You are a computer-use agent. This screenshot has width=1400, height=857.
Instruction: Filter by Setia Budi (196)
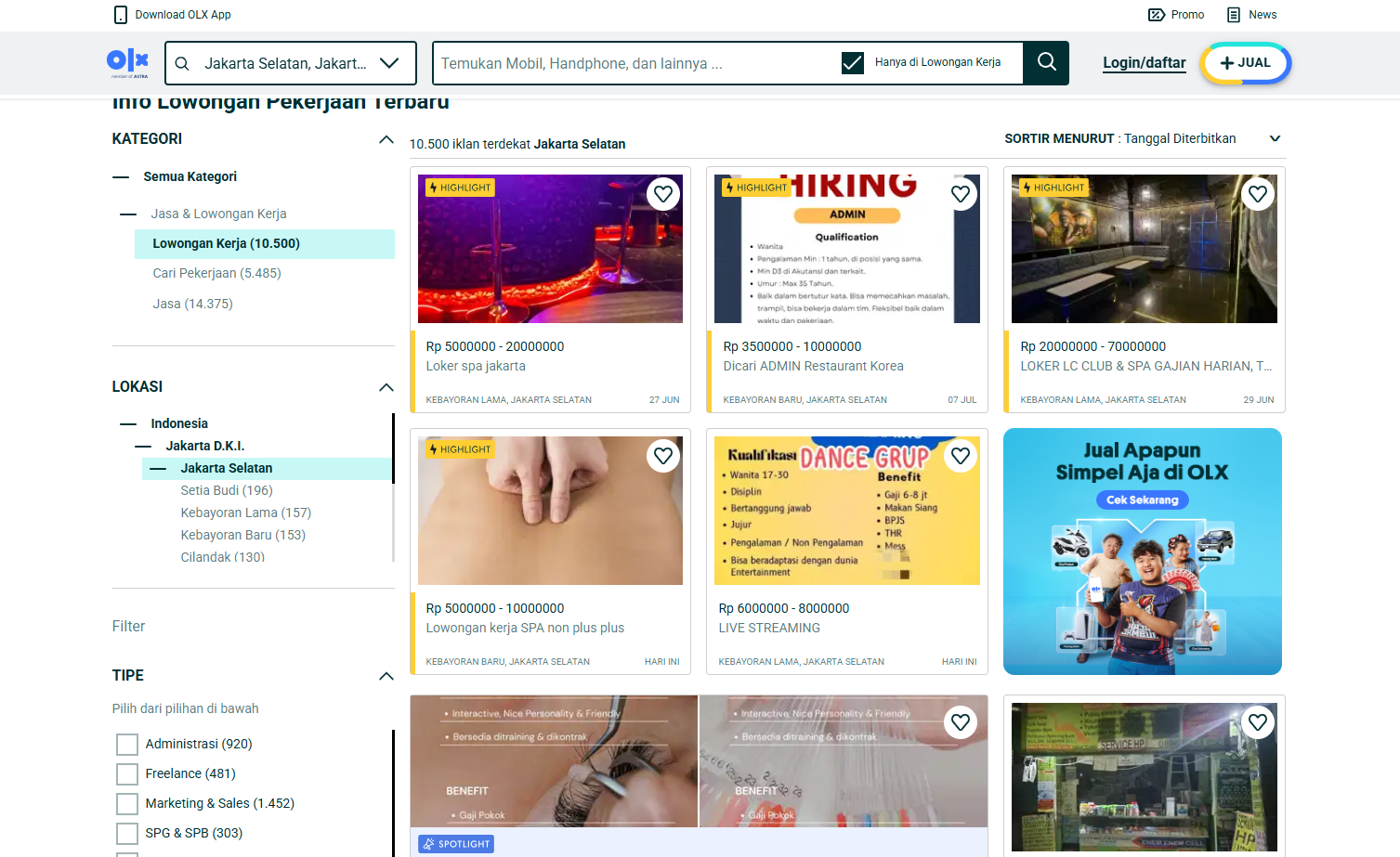(x=227, y=490)
